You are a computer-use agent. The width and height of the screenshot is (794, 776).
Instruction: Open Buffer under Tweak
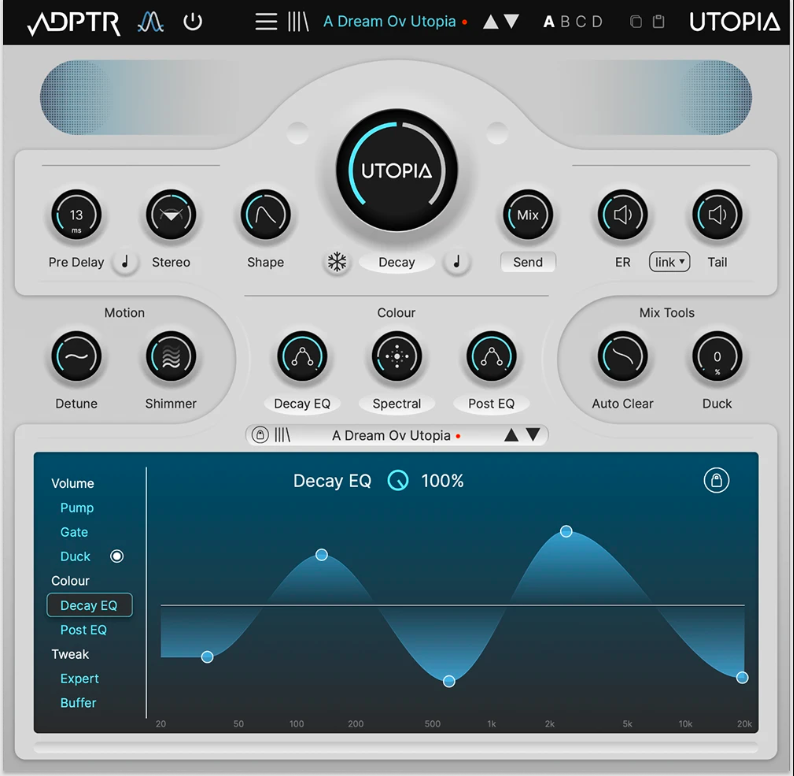pos(78,703)
